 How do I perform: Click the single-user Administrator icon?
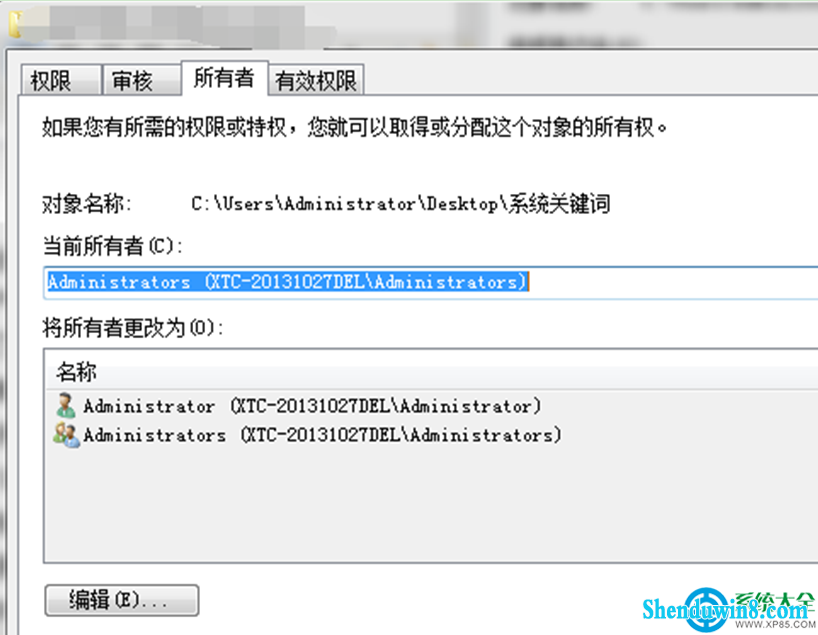[66, 405]
